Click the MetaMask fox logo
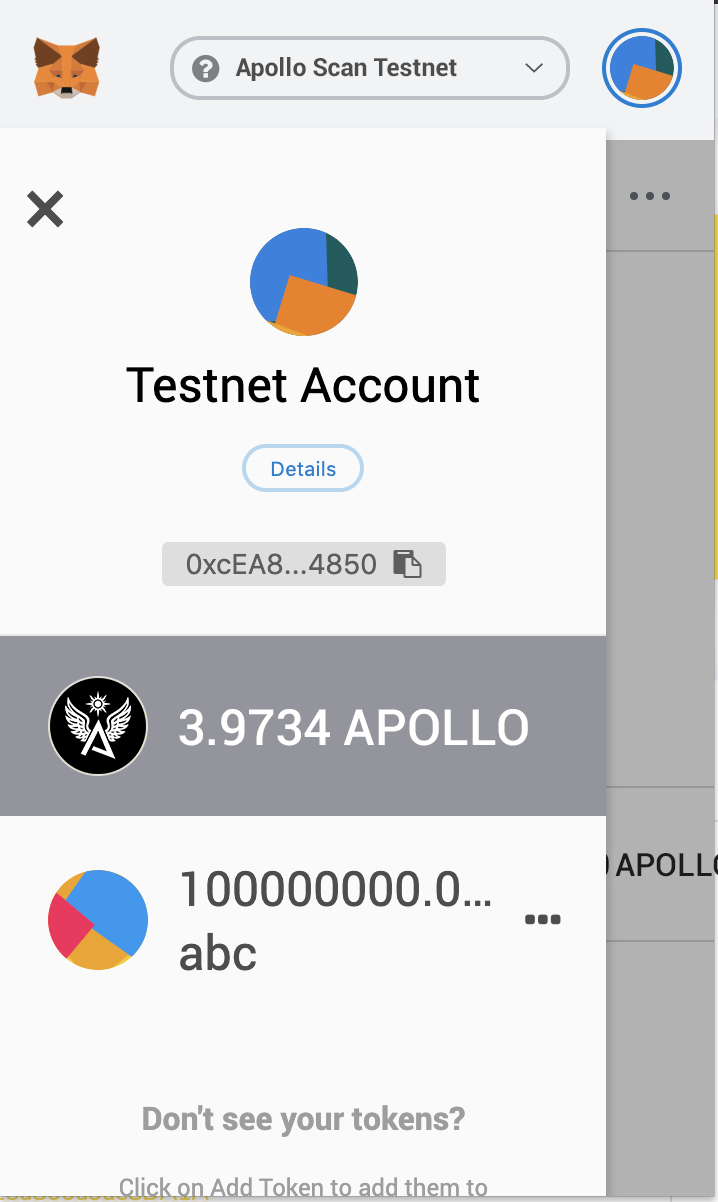 coord(67,67)
